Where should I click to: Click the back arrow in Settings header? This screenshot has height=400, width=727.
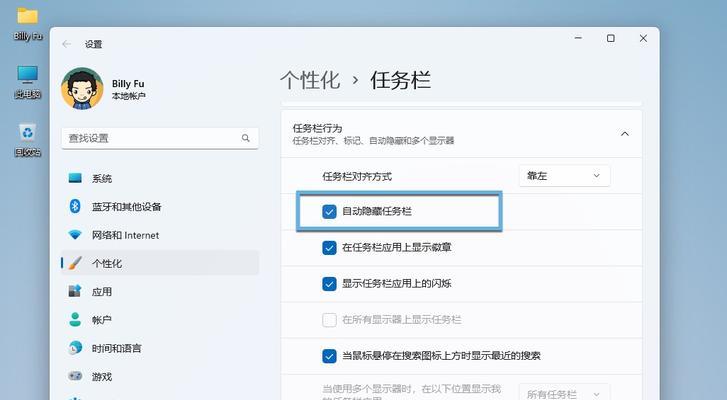pyautogui.click(x=66, y=44)
